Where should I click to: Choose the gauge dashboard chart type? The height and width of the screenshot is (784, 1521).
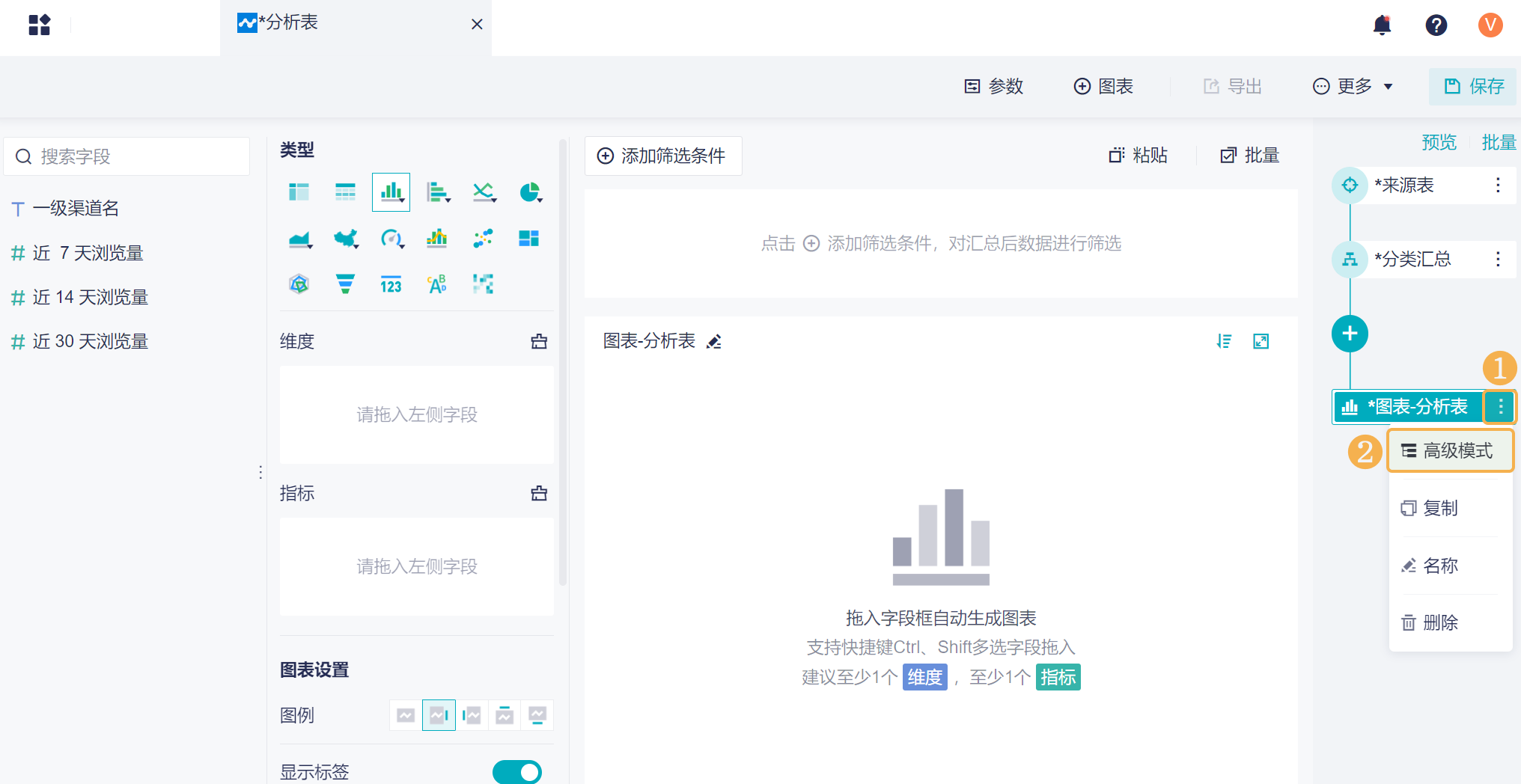[x=391, y=239]
